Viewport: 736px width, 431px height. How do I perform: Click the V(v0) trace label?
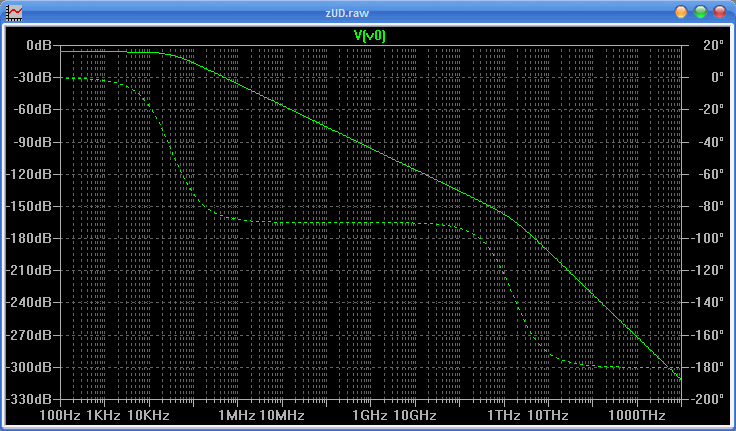370,35
